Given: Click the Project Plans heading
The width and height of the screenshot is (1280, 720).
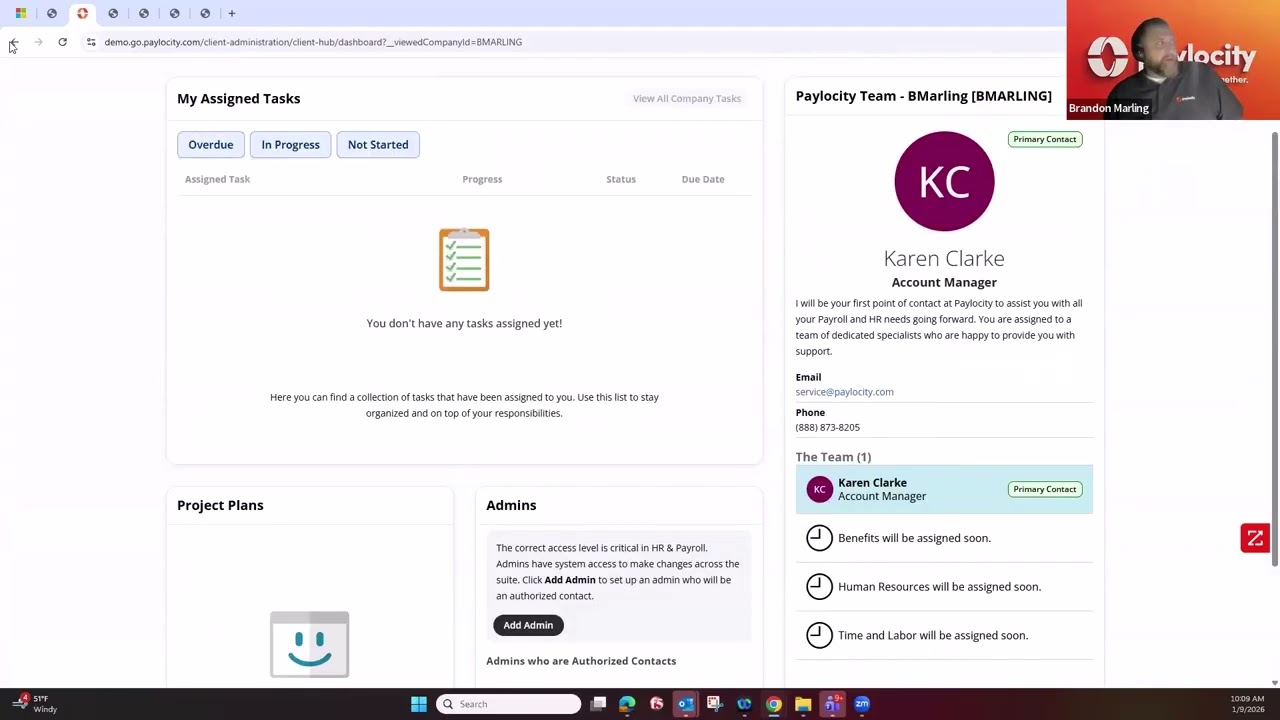Looking at the screenshot, I should click(x=220, y=505).
